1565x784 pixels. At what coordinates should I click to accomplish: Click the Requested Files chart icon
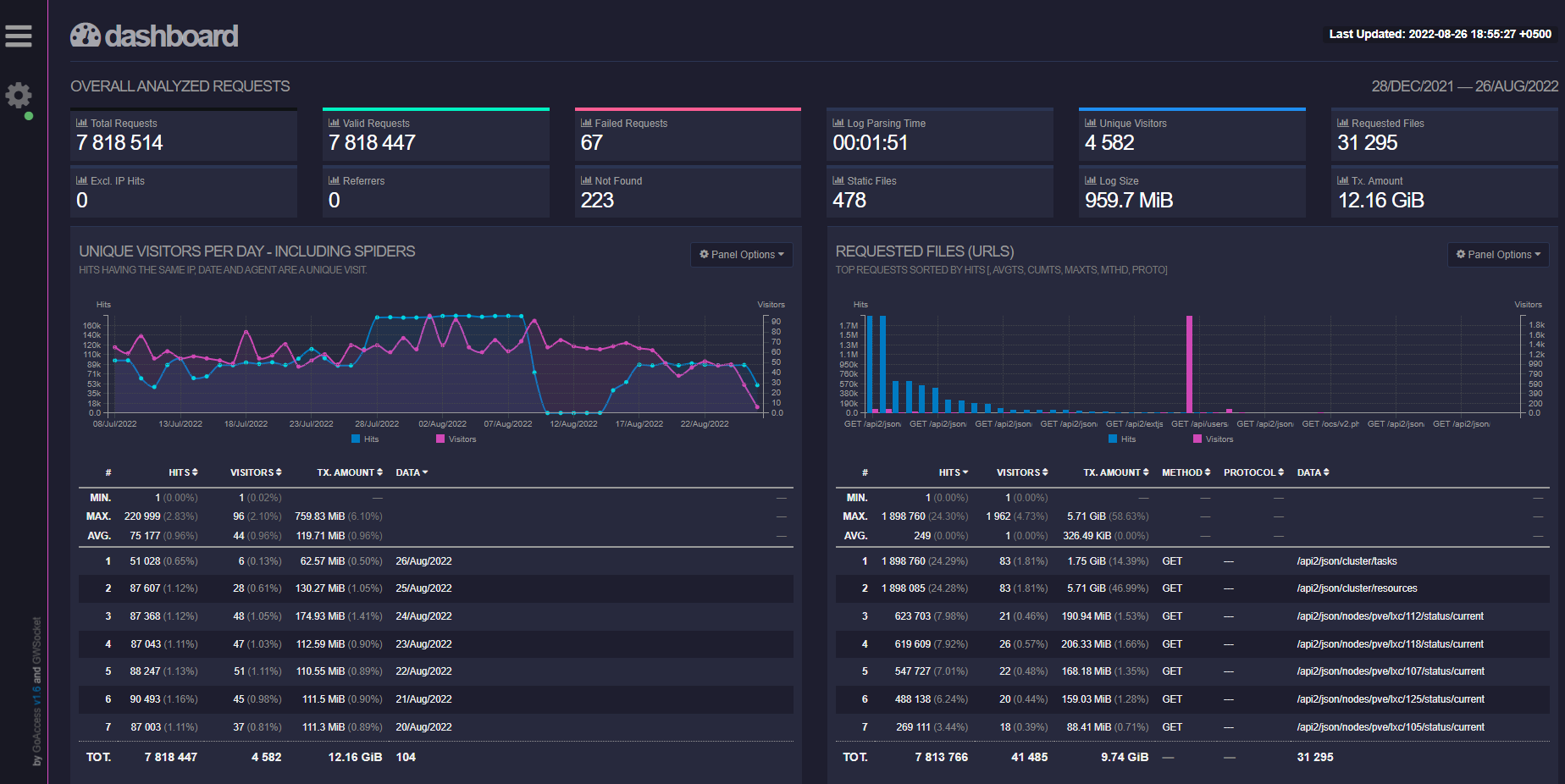[1343, 123]
